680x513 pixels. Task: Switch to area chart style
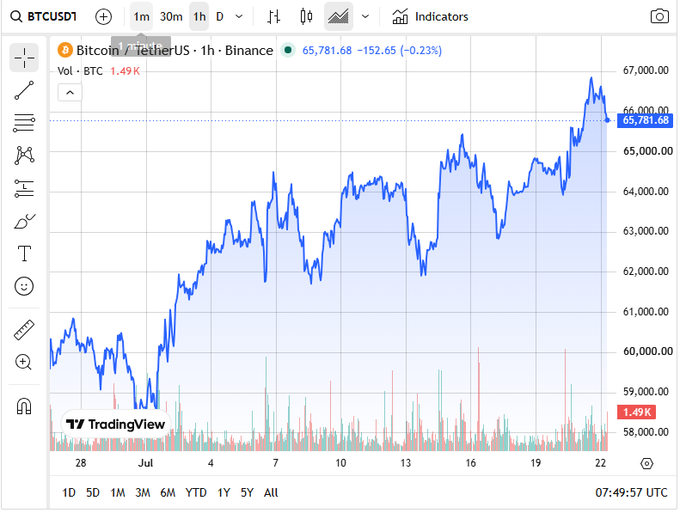338,17
